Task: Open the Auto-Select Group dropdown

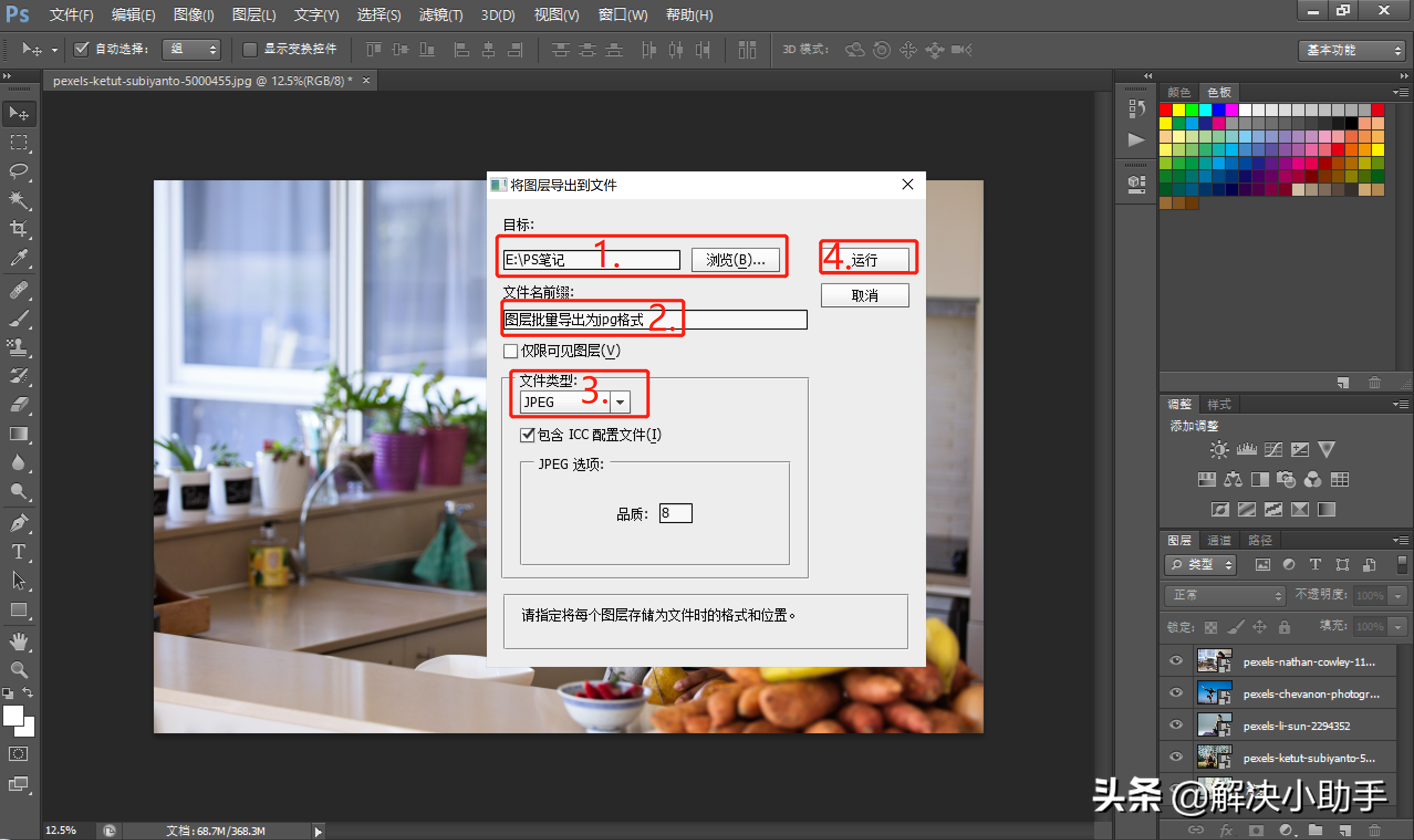Action: click(191, 50)
